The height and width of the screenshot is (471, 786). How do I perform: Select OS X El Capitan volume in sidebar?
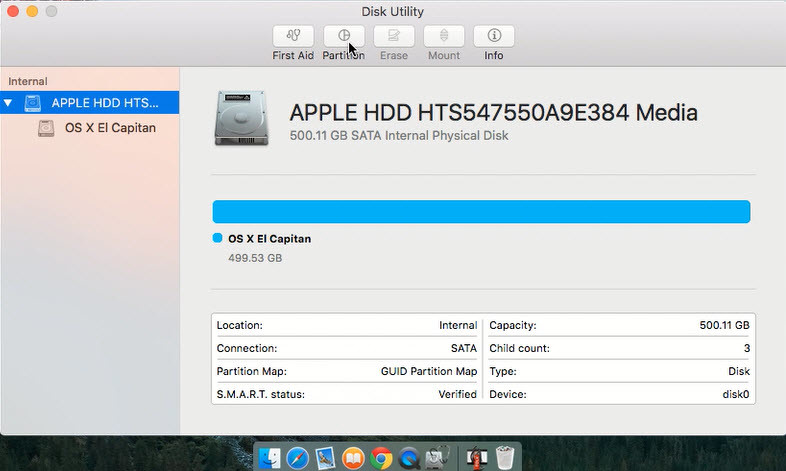pos(110,128)
